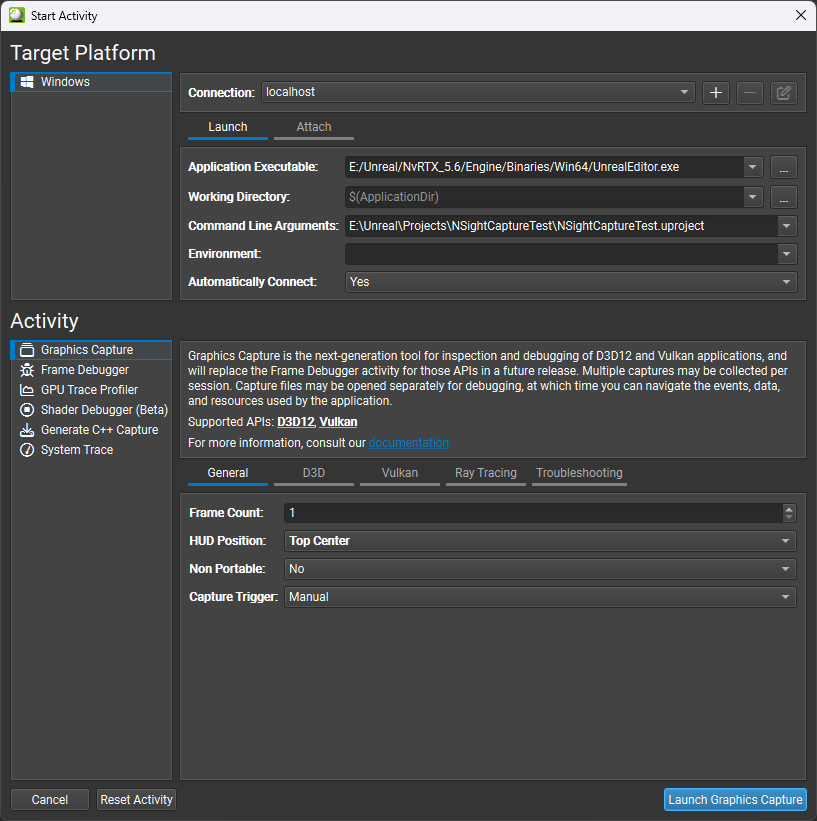Open the Capture Trigger dropdown
This screenshot has width=817, height=821.
pos(540,597)
